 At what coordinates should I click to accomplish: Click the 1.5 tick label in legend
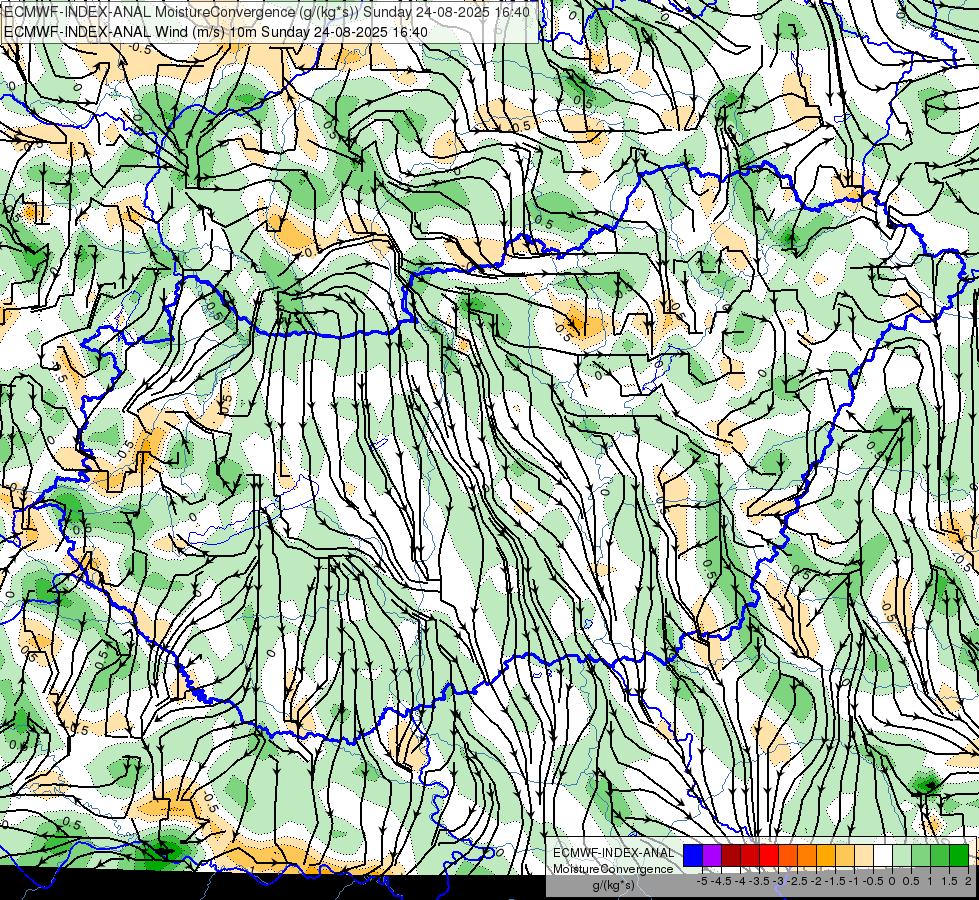point(949,881)
